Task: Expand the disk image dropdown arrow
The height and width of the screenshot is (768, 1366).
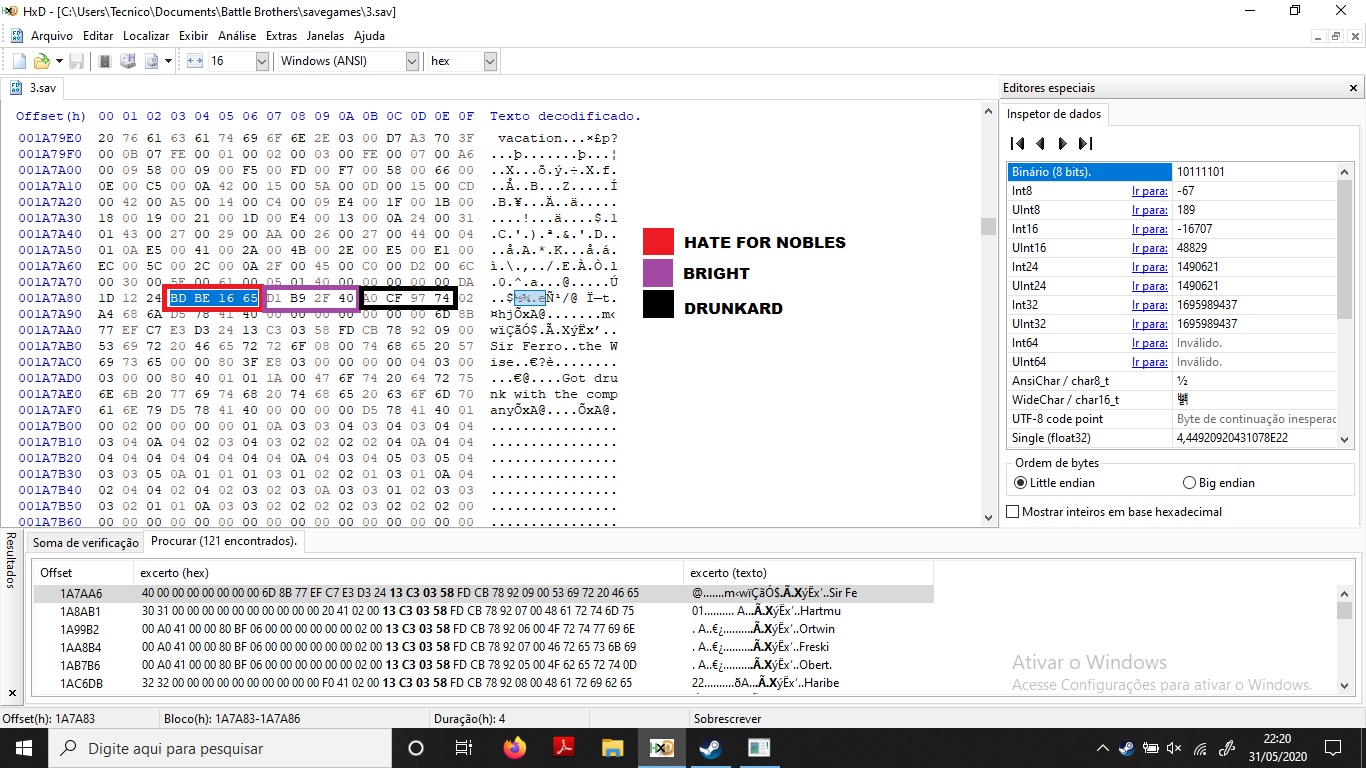Action: click(167, 61)
